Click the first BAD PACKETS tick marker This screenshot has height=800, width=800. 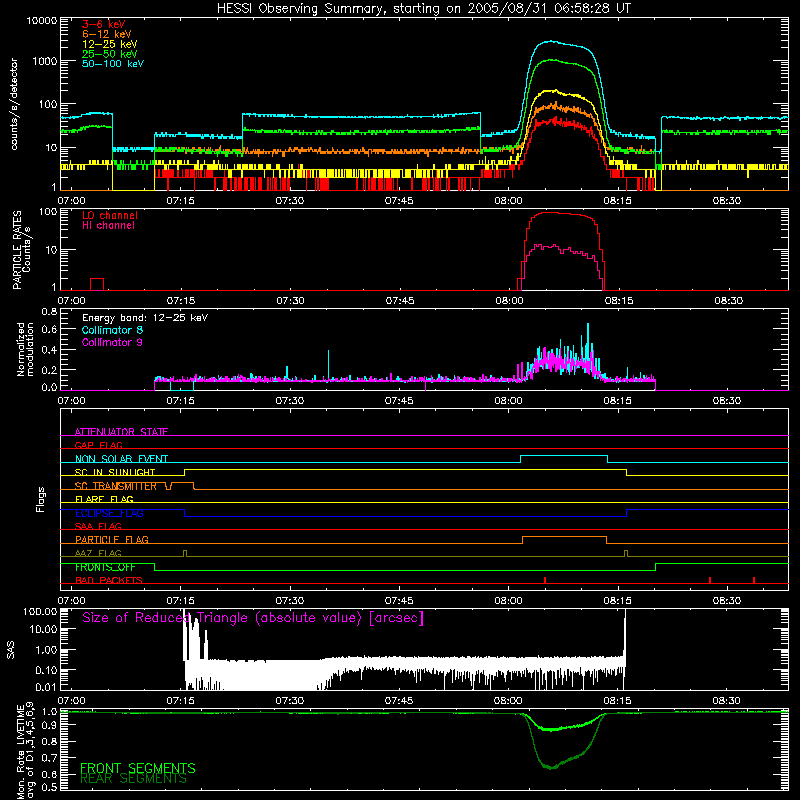545,580
